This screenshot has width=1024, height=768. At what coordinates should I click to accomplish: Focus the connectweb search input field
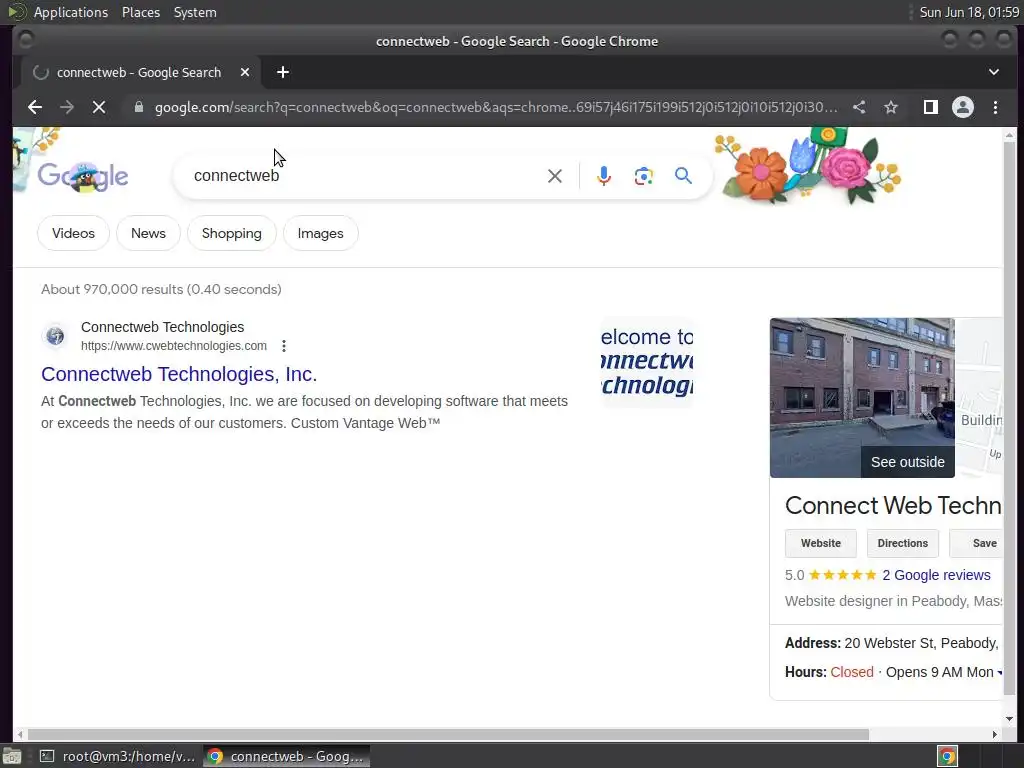366,176
